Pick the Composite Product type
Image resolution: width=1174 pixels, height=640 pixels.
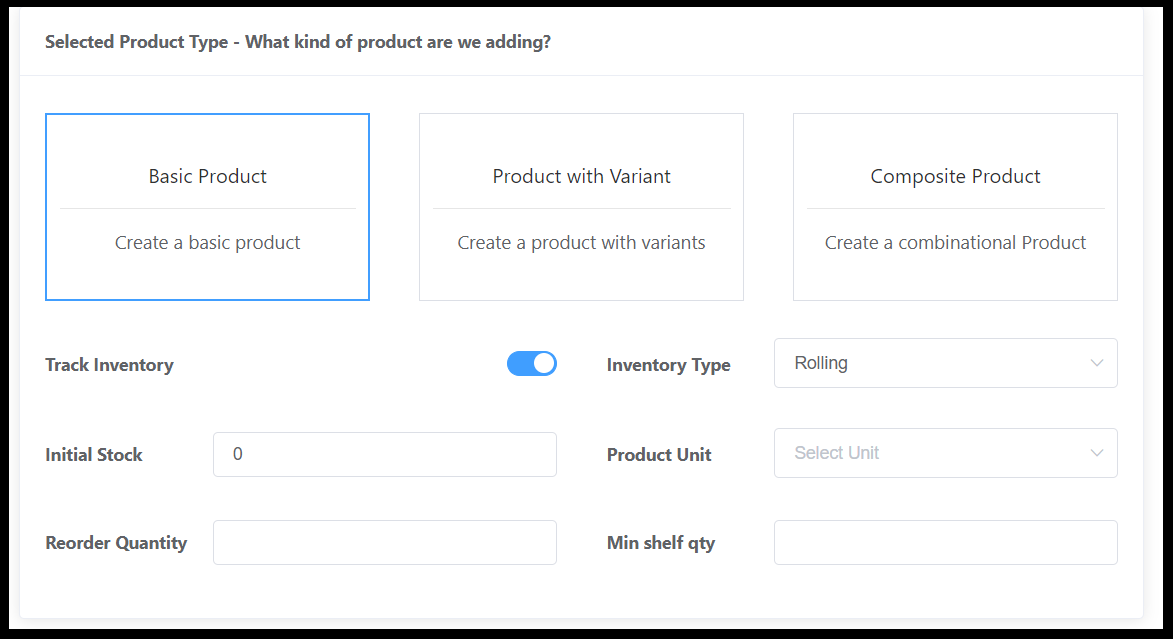pyautogui.click(x=954, y=207)
